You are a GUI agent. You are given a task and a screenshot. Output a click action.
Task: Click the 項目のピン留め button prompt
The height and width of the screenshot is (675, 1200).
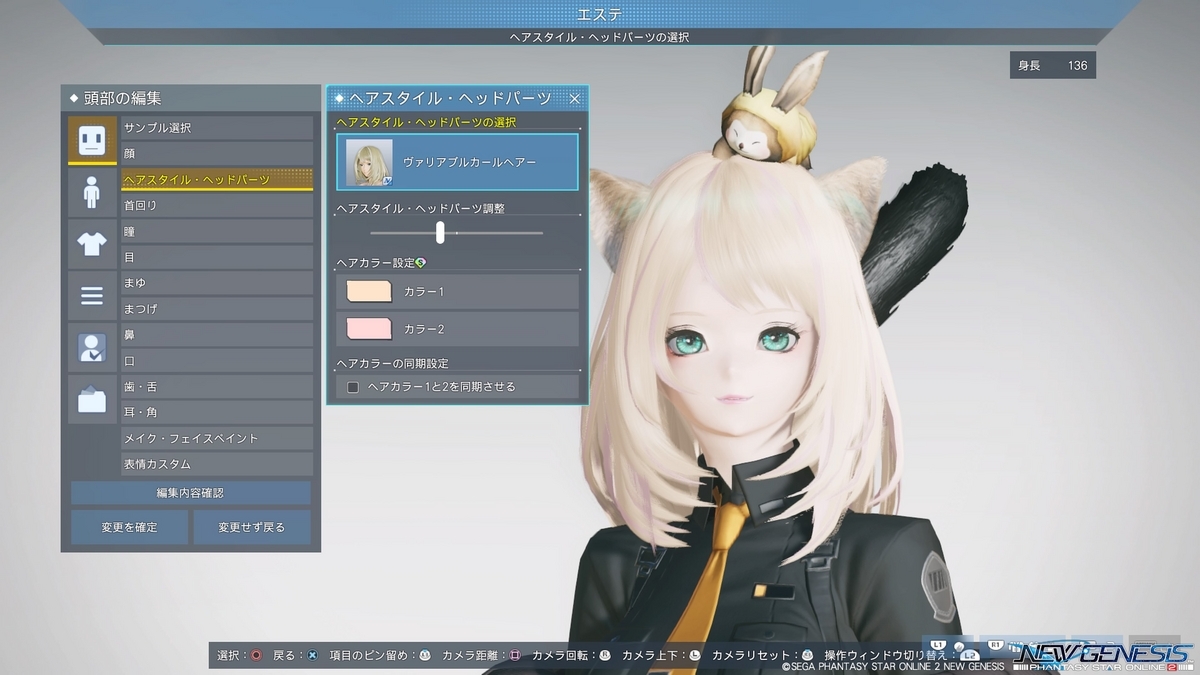pos(425,655)
